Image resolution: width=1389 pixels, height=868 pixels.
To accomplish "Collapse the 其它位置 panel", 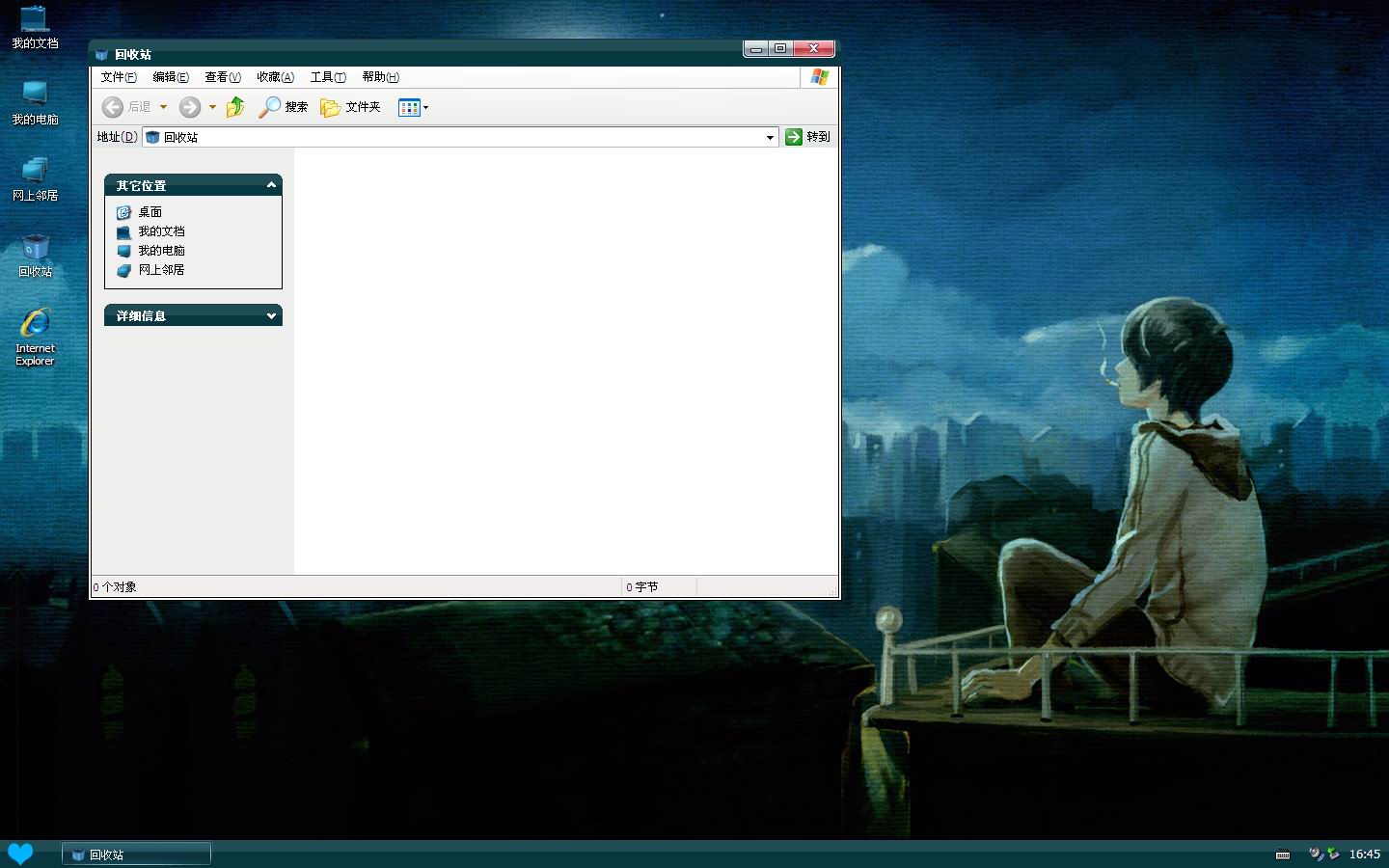I will click(x=271, y=184).
